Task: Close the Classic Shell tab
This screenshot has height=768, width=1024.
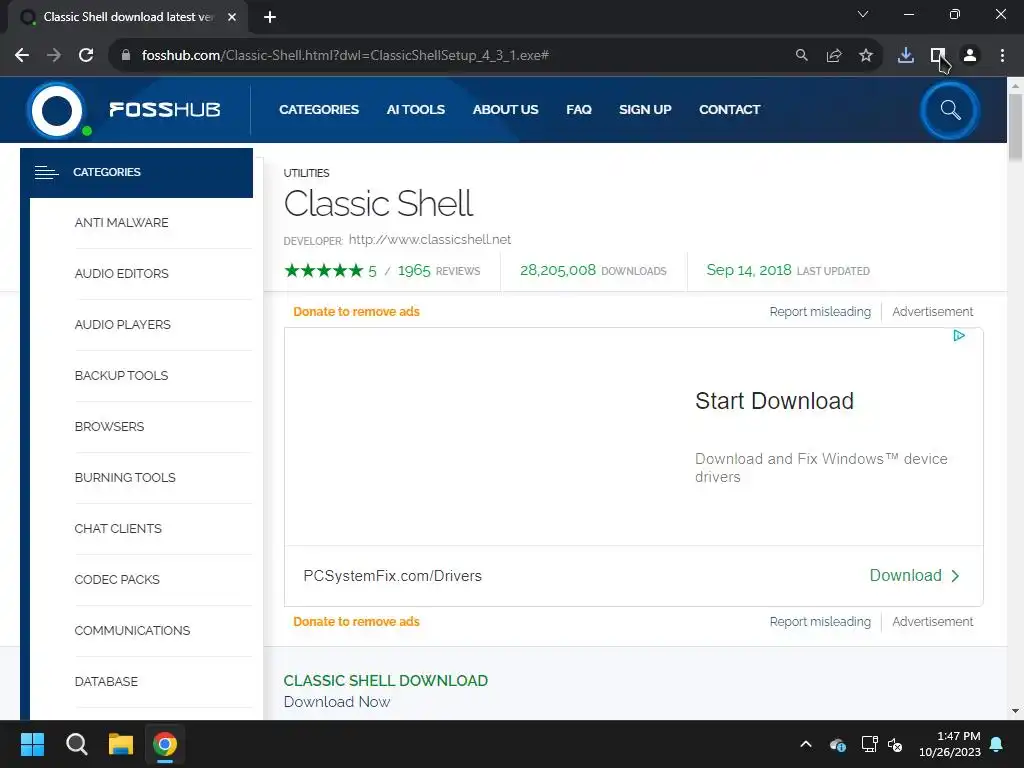Action: [232, 17]
